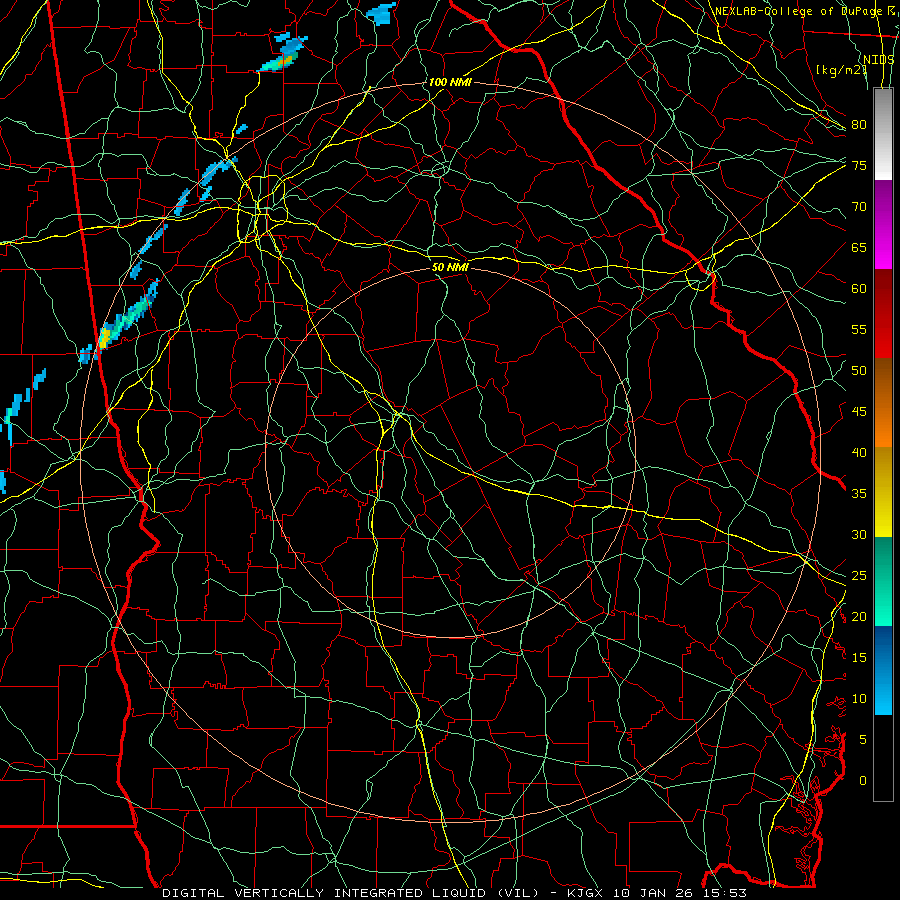Click the orange-core storm echo near the top

pos(284,53)
